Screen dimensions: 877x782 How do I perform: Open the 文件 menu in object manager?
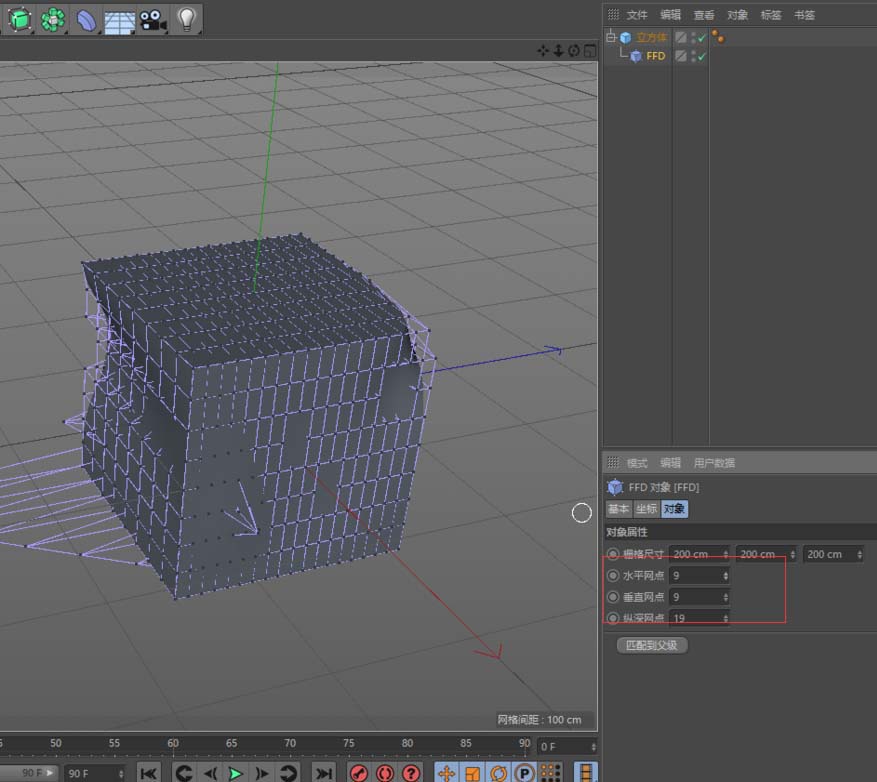(636, 14)
